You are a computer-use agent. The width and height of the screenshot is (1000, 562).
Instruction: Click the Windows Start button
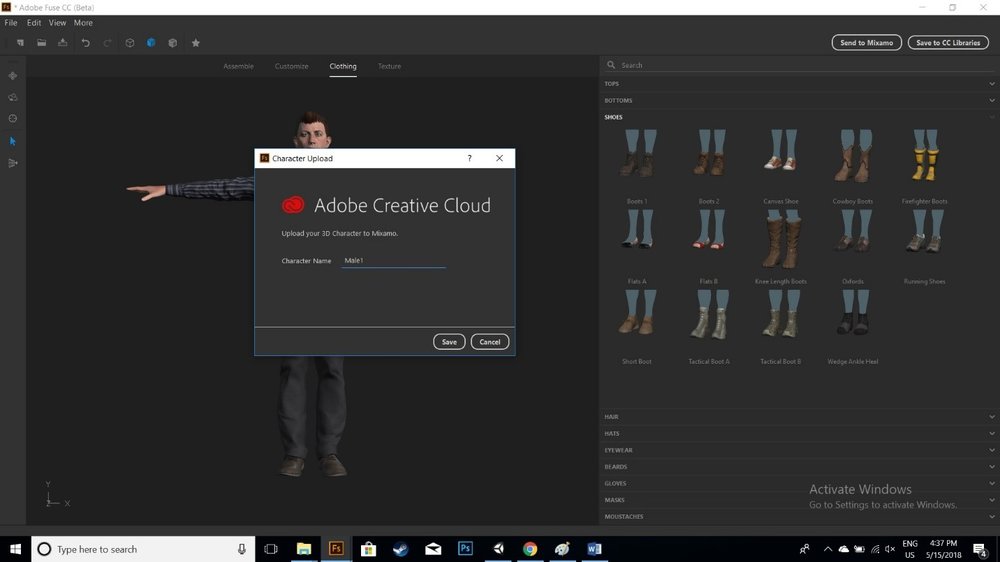(15, 549)
